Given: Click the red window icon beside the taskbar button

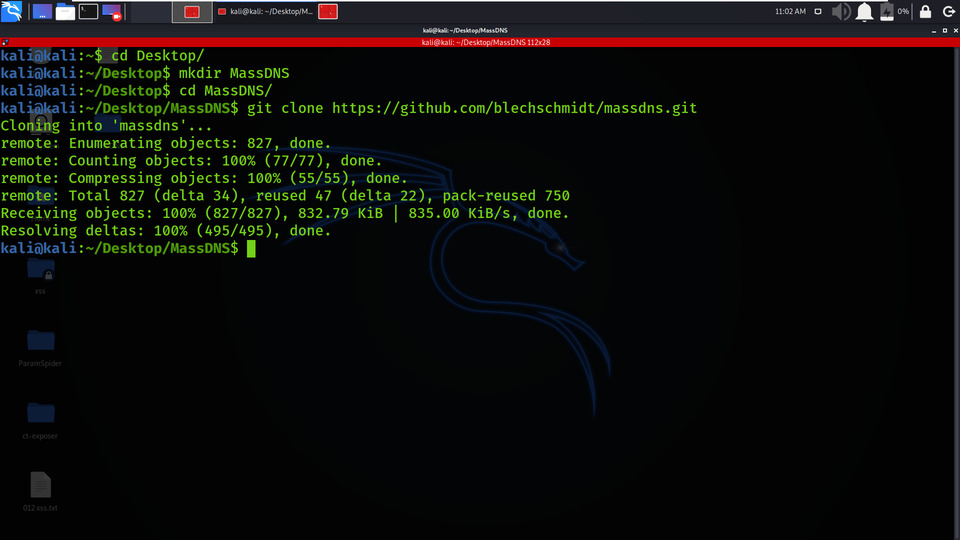Looking at the screenshot, I should pos(328,12).
